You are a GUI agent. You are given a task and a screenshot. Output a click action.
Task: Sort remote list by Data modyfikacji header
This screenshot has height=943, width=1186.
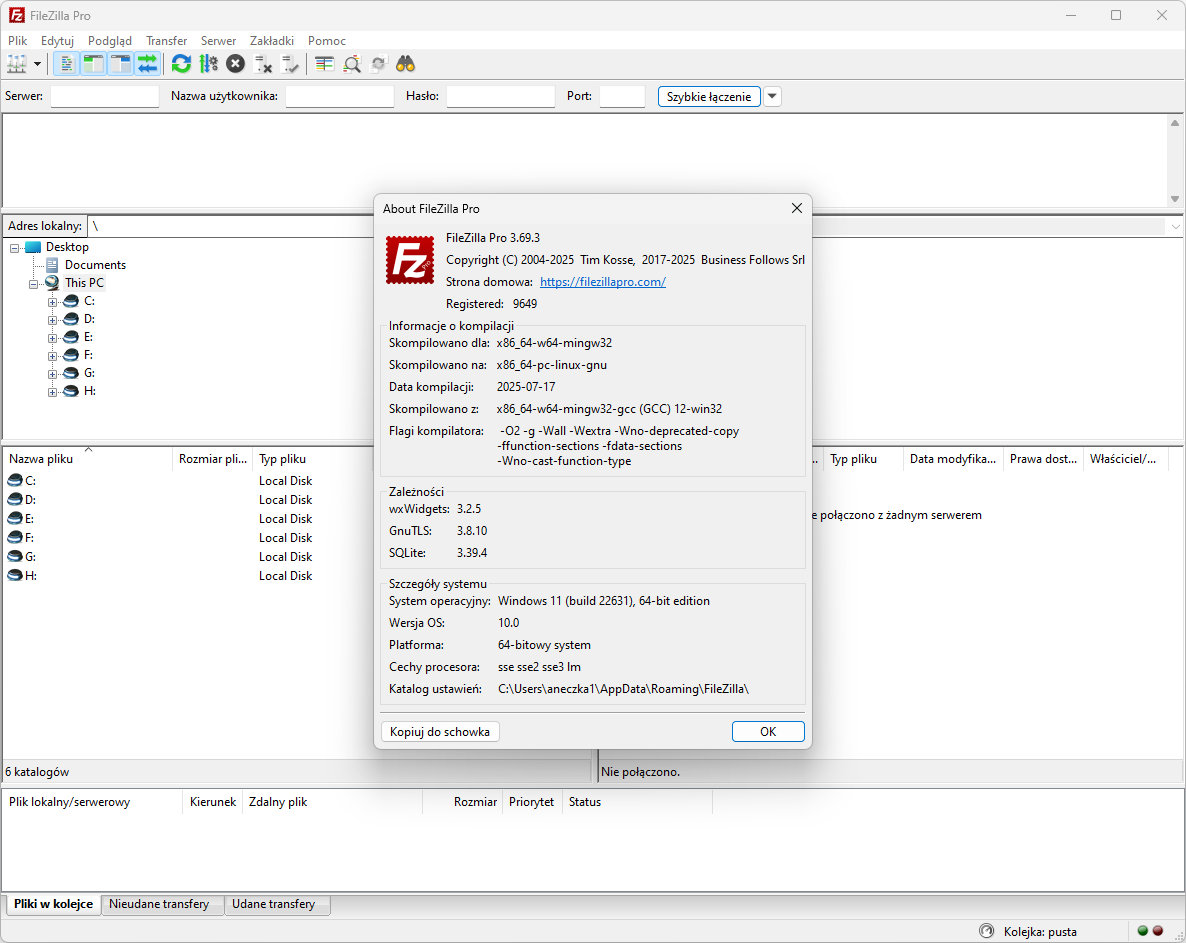point(953,458)
